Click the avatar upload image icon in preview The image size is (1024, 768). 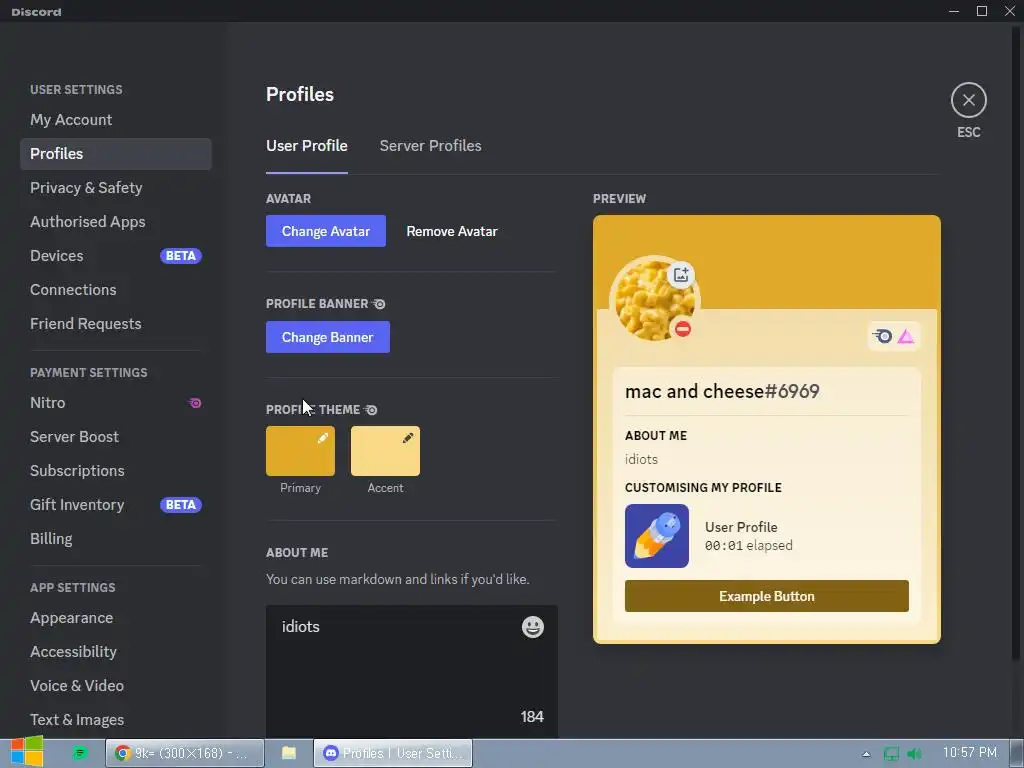tap(680, 275)
